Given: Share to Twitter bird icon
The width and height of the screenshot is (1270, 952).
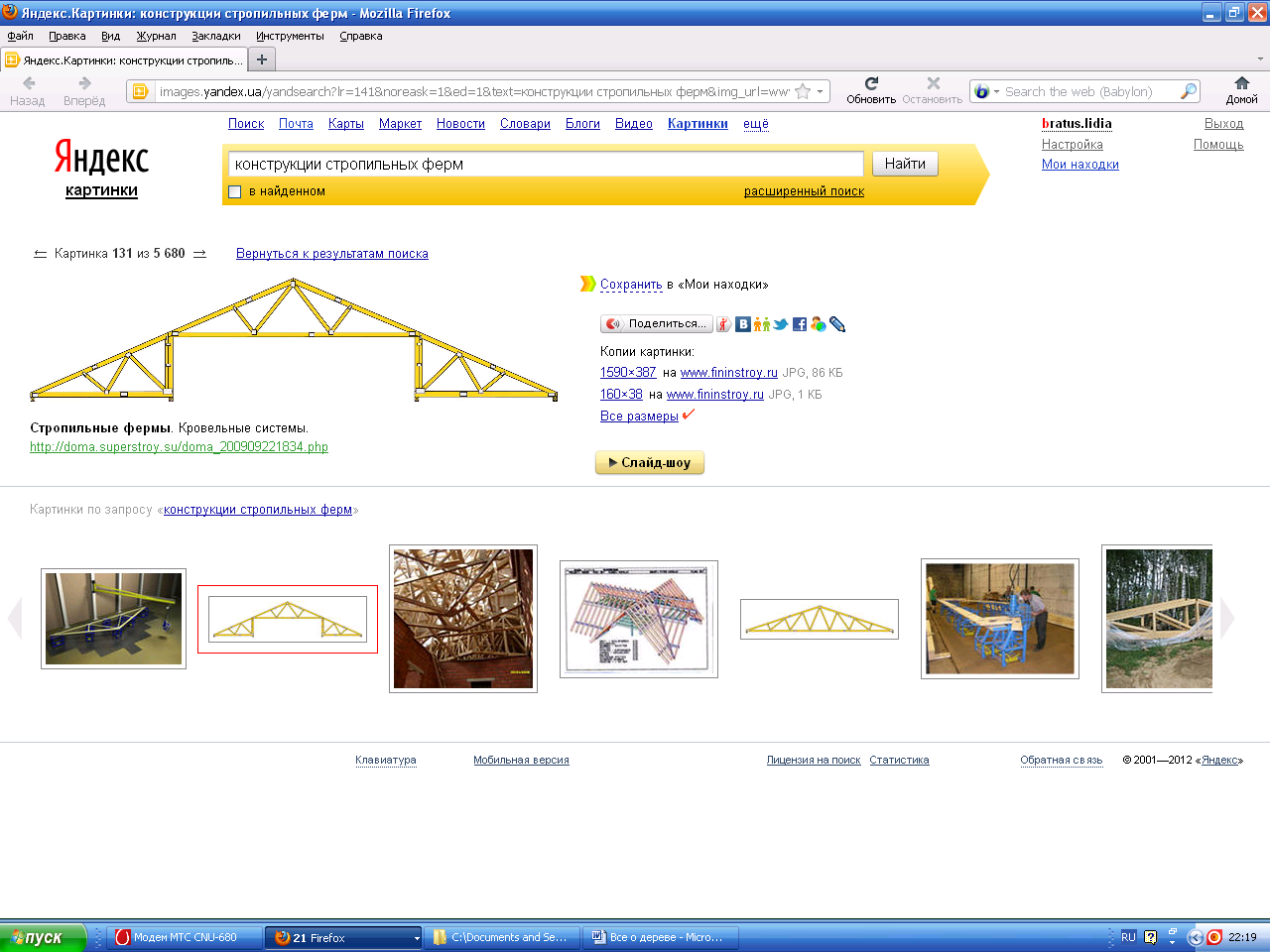Looking at the screenshot, I should click(x=781, y=324).
